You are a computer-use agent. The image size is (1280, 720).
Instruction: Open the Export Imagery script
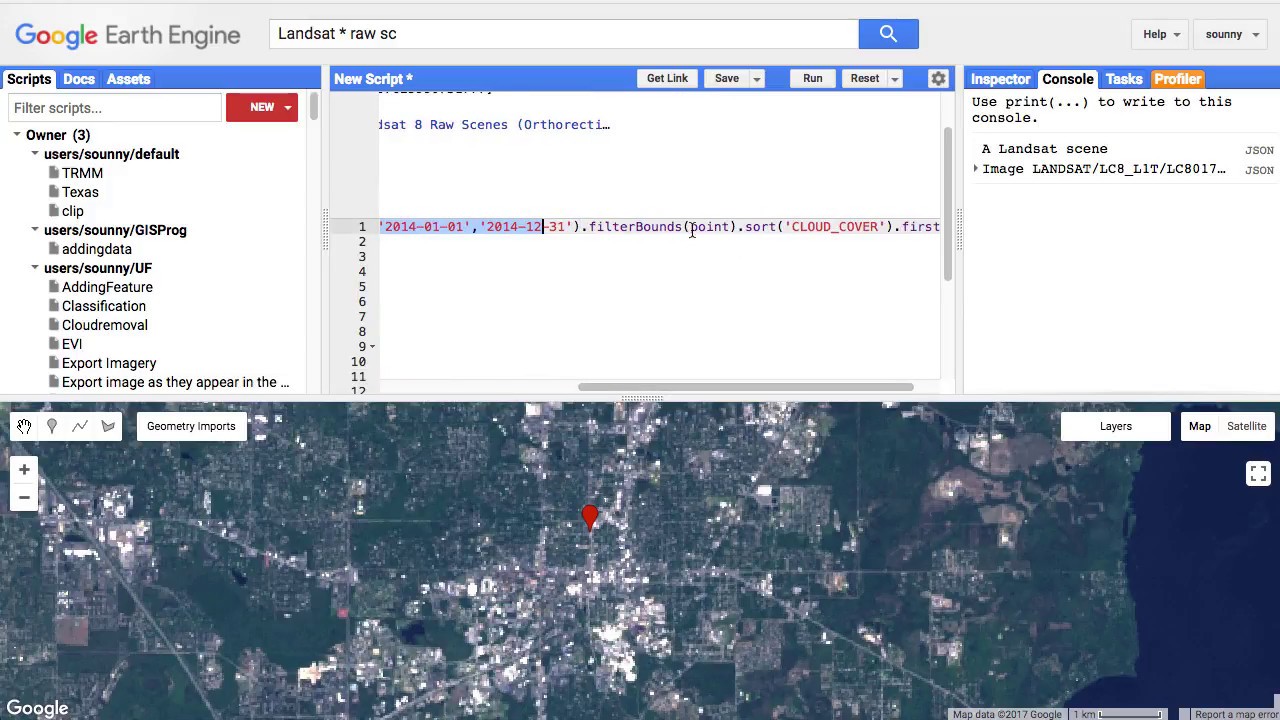pos(109,363)
